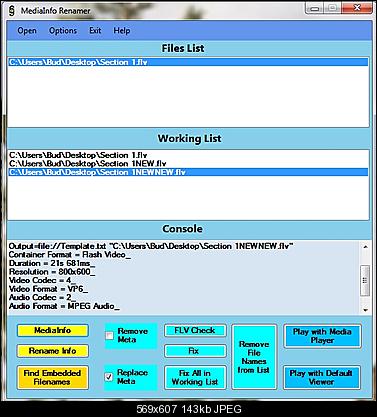Open the Help menu
This screenshot has height=417, width=377.
coord(122,31)
